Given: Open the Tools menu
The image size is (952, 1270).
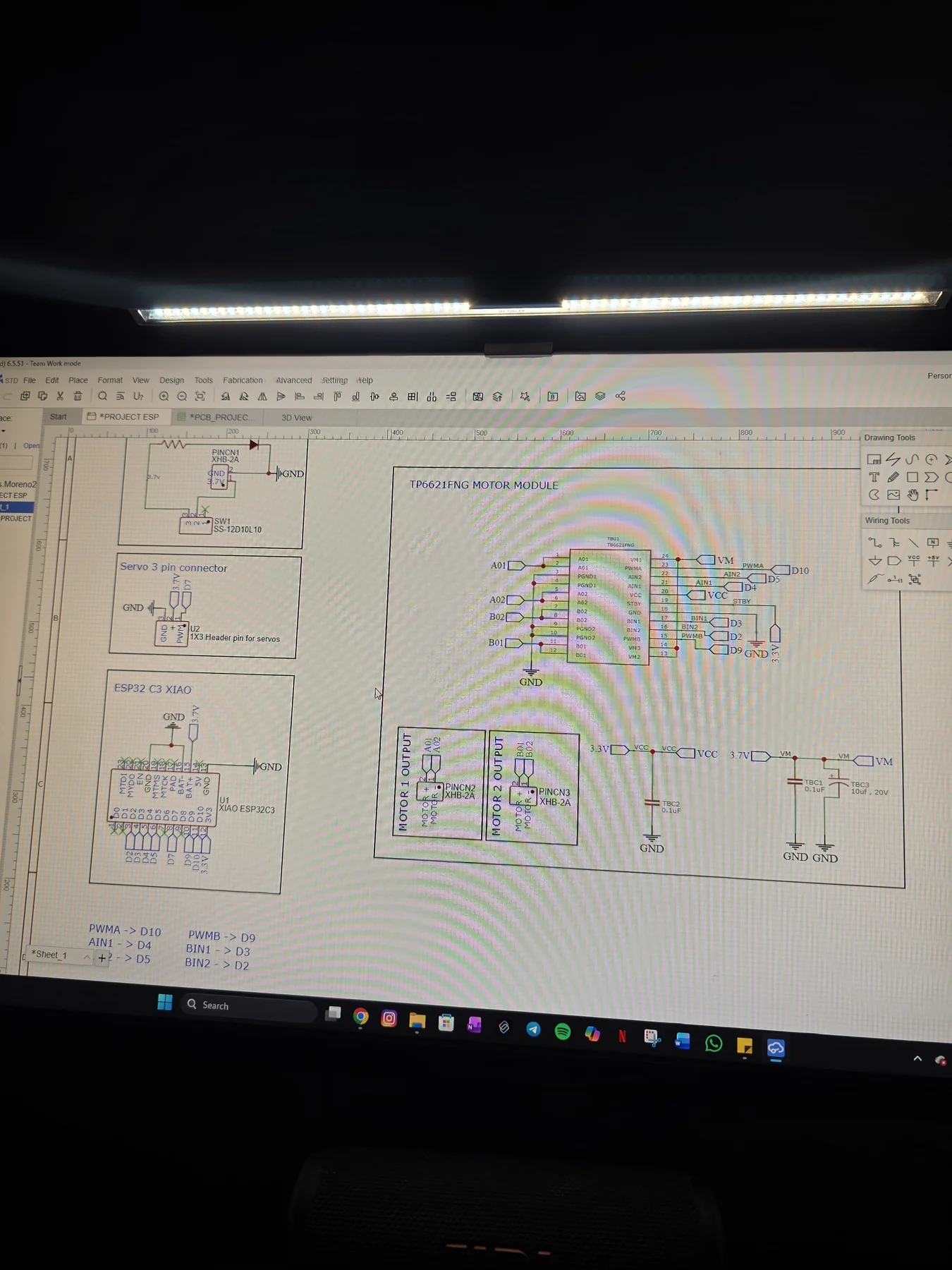Looking at the screenshot, I should [x=204, y=380].
